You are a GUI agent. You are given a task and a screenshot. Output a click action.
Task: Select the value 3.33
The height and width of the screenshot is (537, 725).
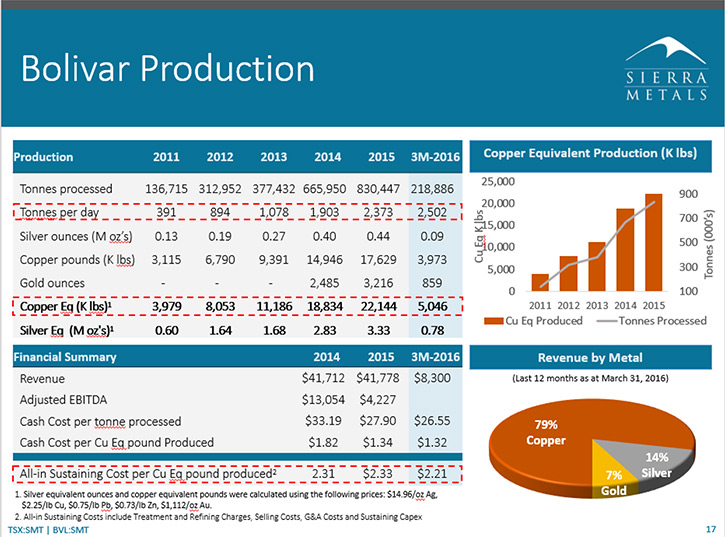click(x=378, y=331)
